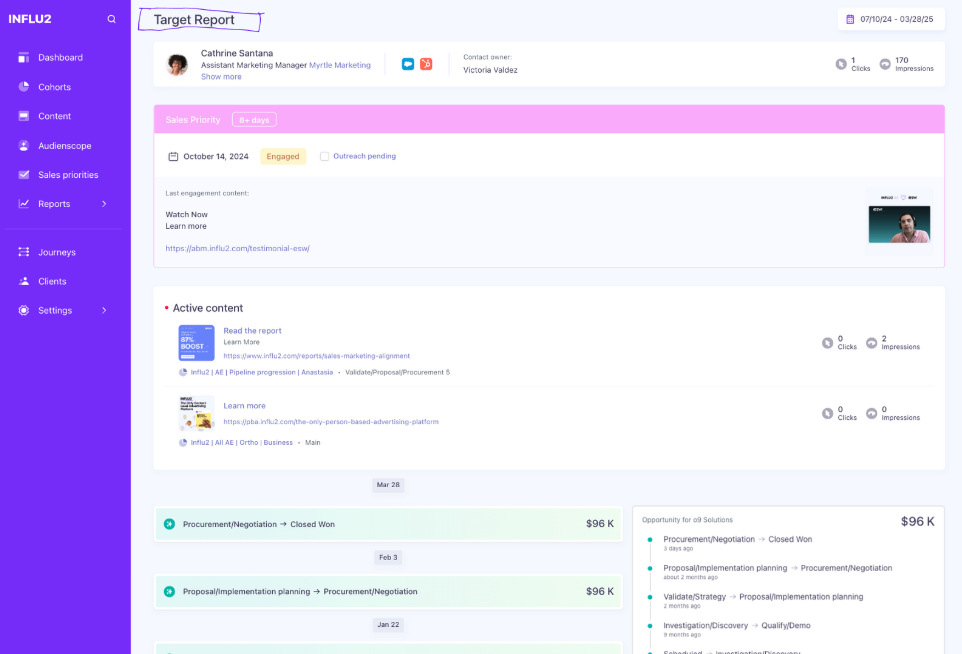Click the 8+ days badge in Sales Priority
The width and height of the screenshot is (962, 654).
click(x=254, y=120)
